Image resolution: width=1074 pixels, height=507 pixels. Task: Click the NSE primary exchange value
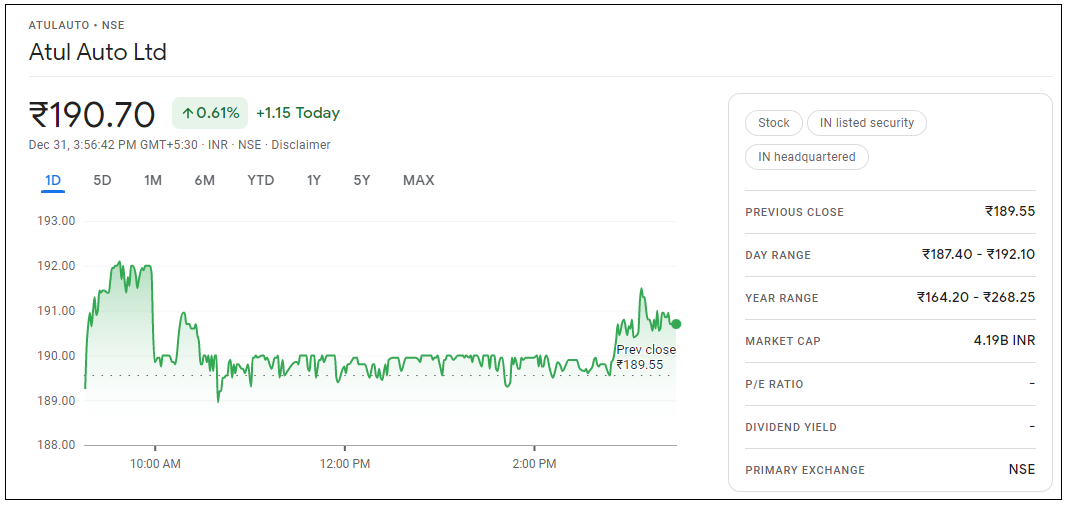[1021, 469]
